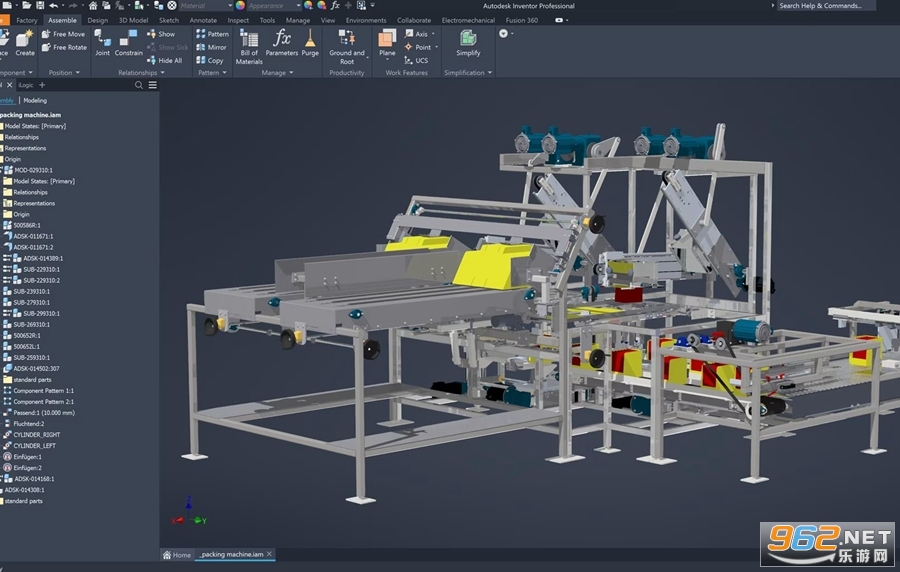The height and width of the screenshot is (572, 900).
Task: Activate the Constrain tool
Action: point(129,43)
